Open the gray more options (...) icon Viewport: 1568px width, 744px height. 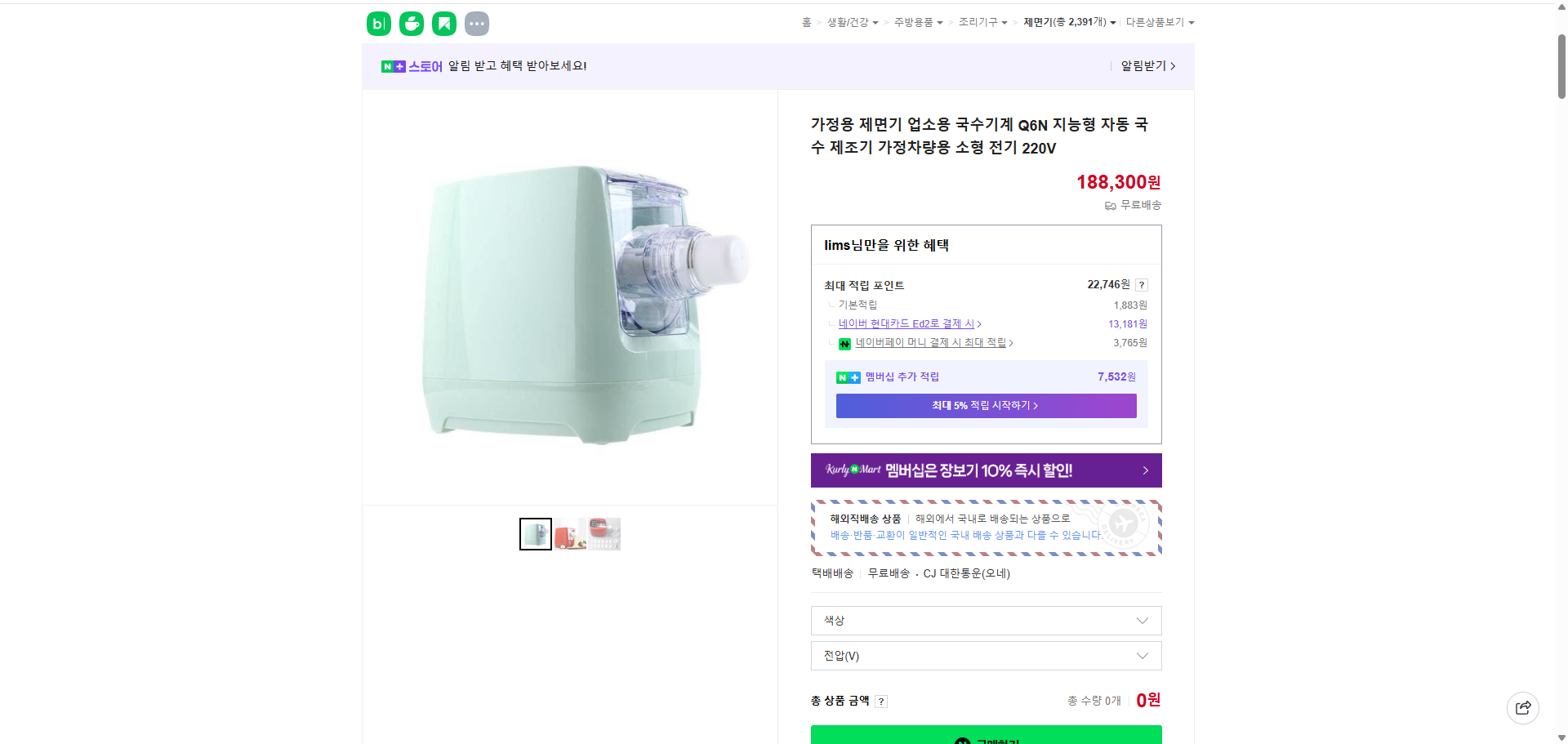(476, 23)
